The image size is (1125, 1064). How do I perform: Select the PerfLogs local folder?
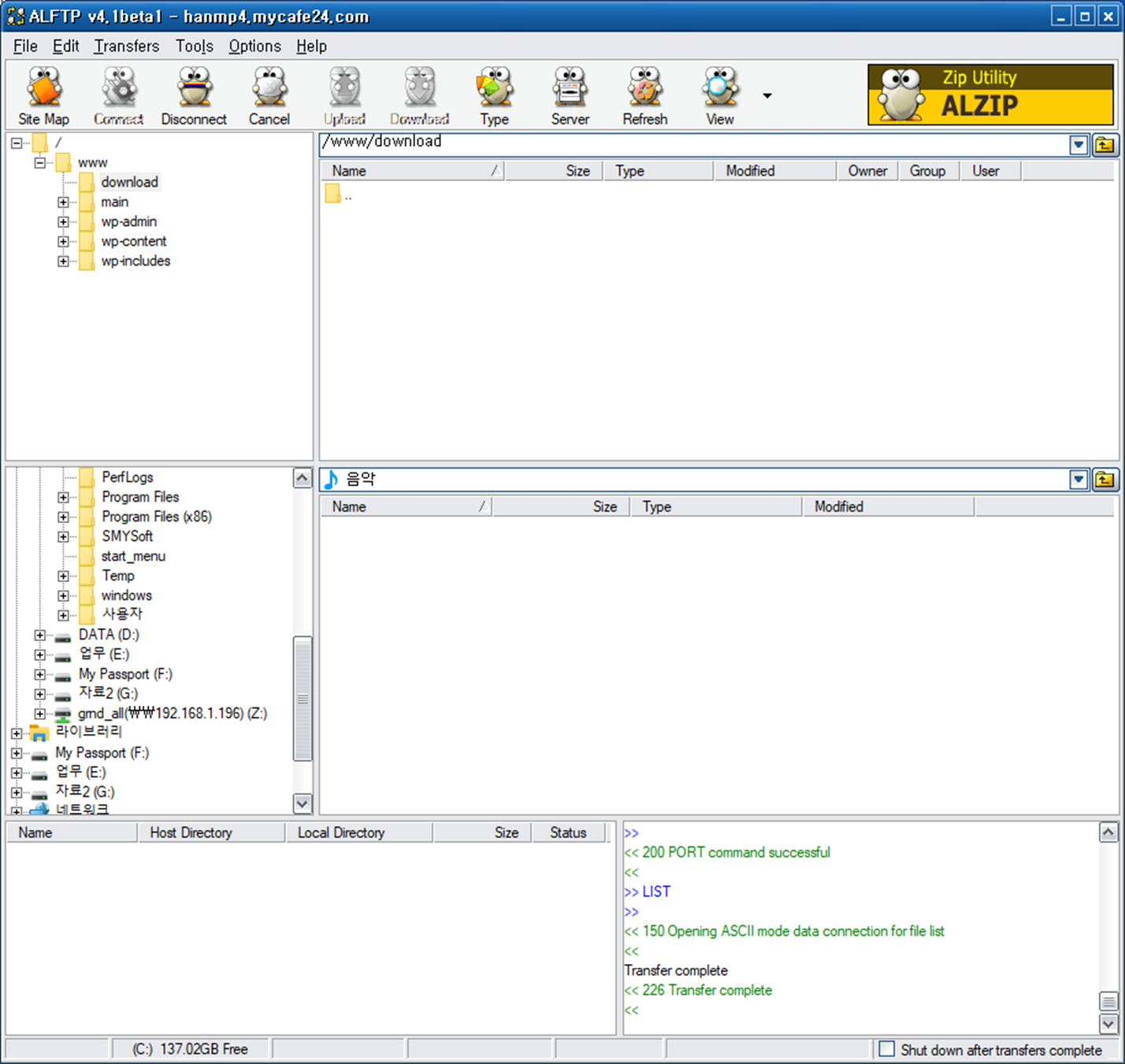[x=128, y=477]
